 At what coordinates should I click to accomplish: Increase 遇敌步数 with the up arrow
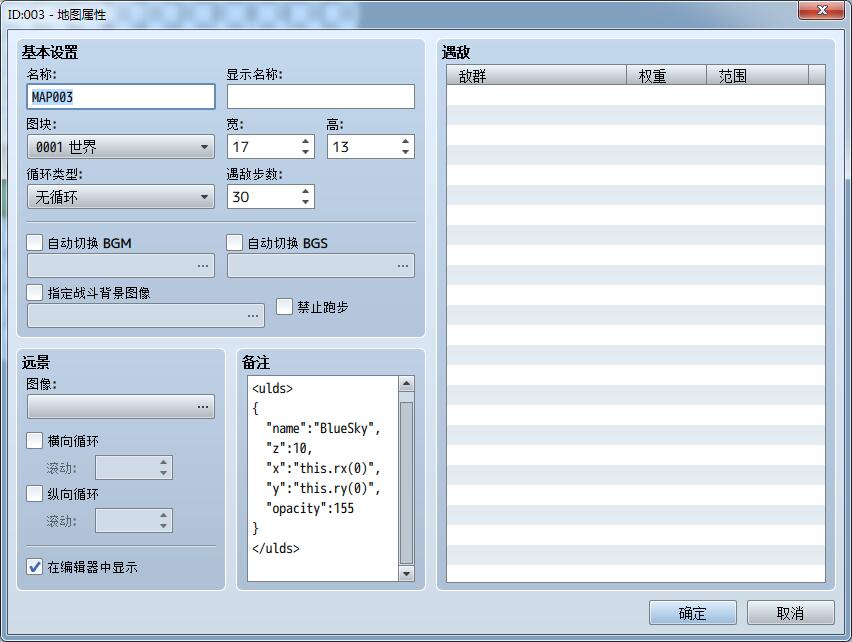tap(305, 191)
